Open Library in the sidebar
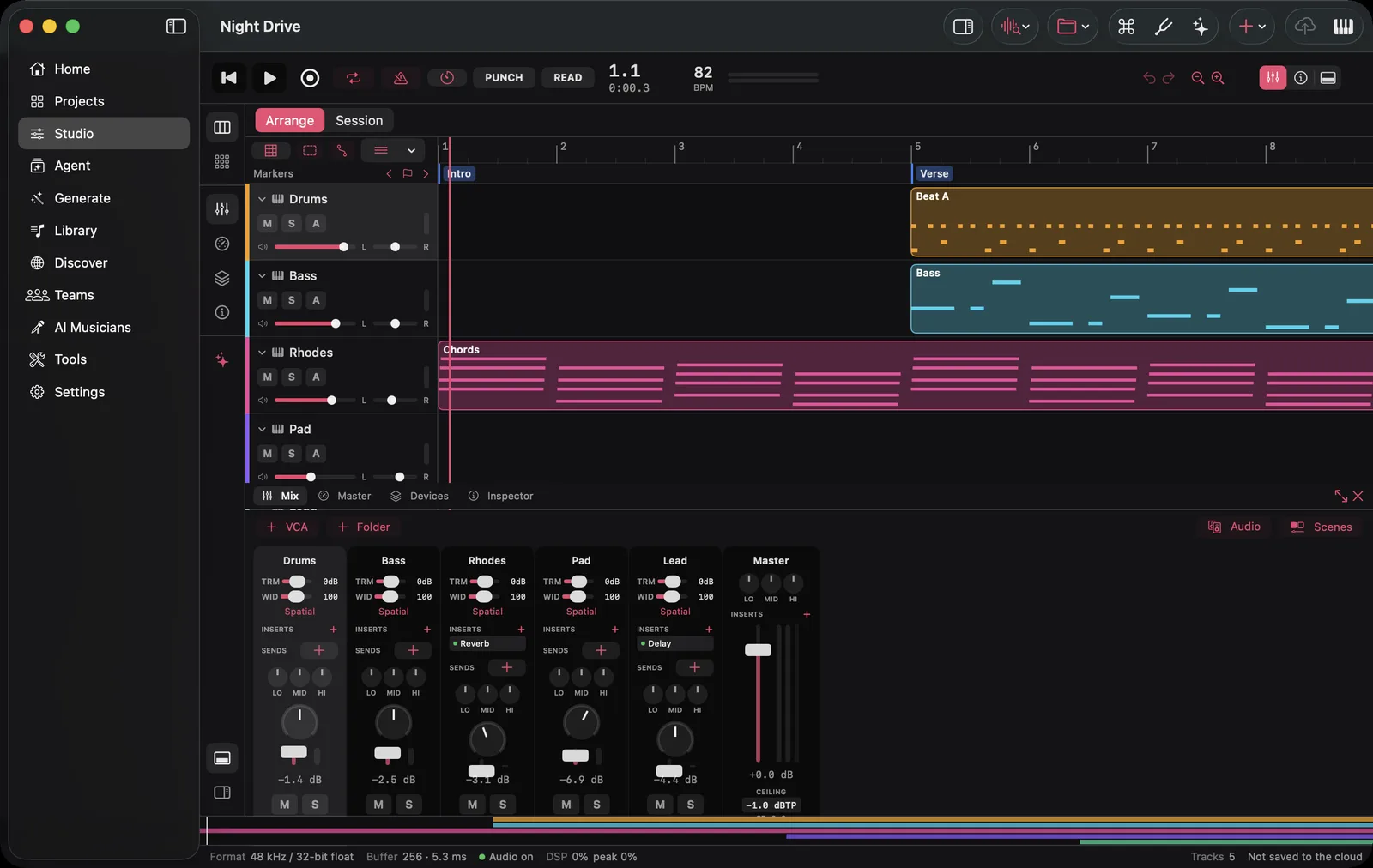 [104, 231]
